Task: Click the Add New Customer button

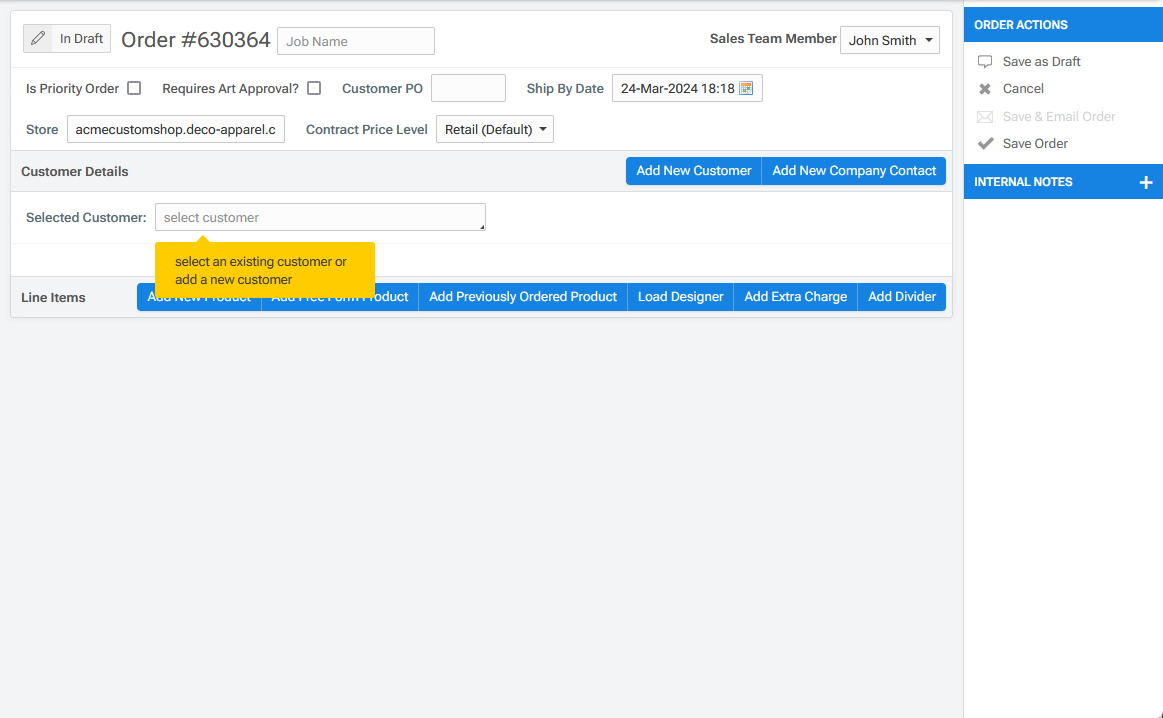Action: pyautogui.click(x=693, y=171)
